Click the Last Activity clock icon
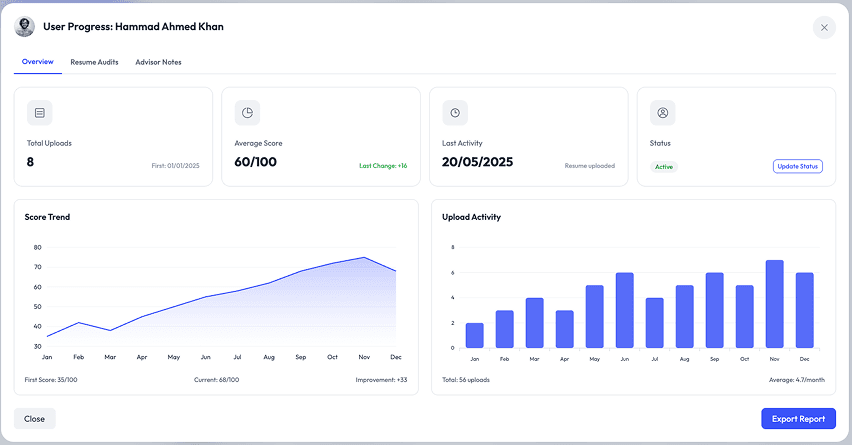The image size is (852, 445). (455, 113)
